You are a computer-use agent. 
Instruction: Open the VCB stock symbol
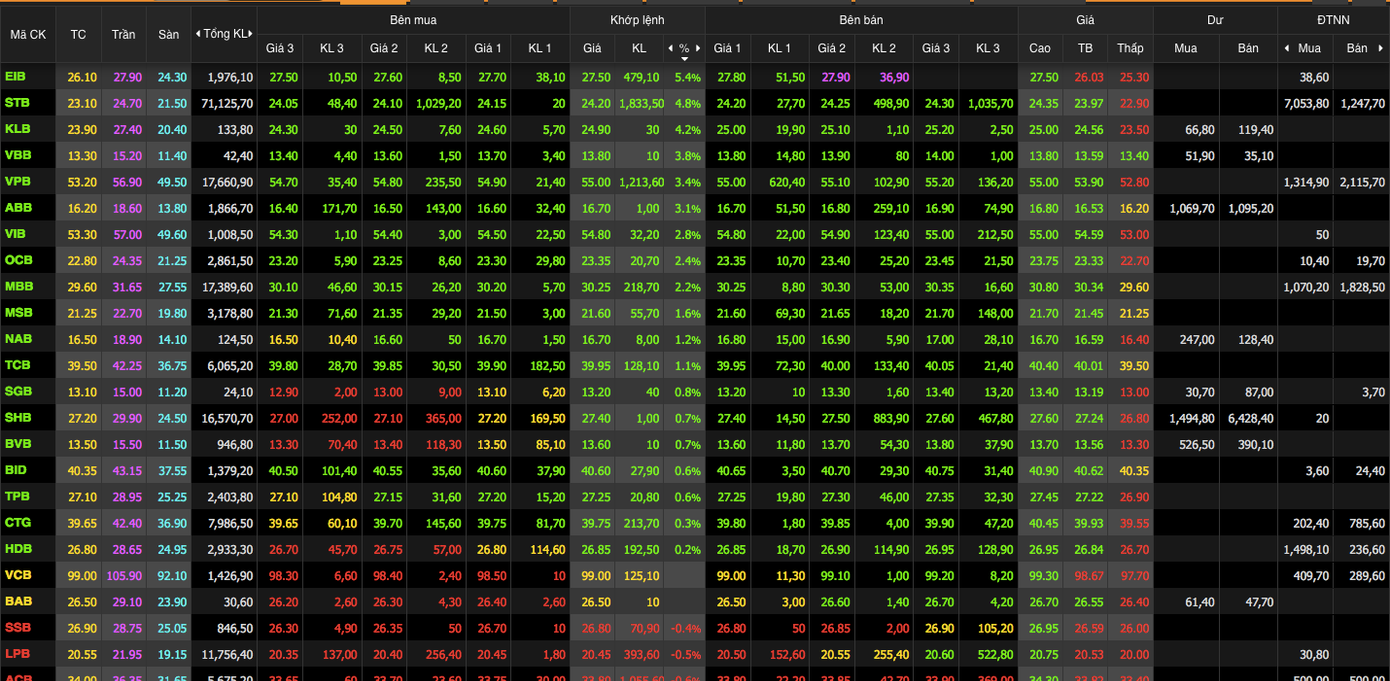point(17,575)
